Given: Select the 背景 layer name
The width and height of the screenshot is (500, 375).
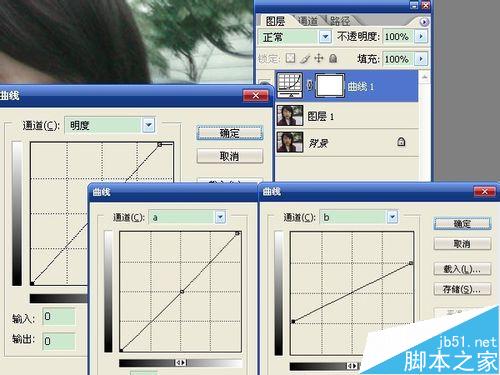Looking at the screenshot, I should coord(318,143).
